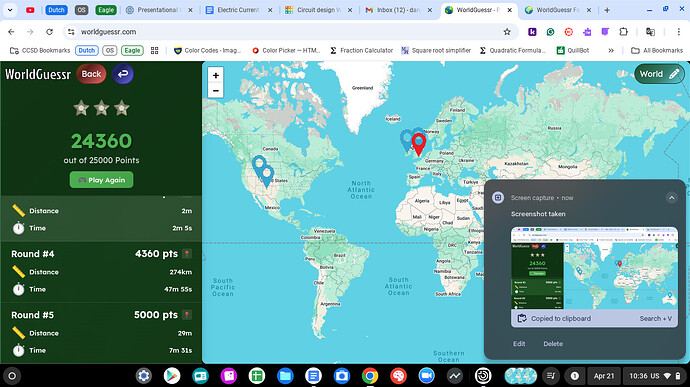Open the Extensions puzzle-piece menu
This screenshot has height=387, width=690.
pyautogui.click(x=623, y=32)
